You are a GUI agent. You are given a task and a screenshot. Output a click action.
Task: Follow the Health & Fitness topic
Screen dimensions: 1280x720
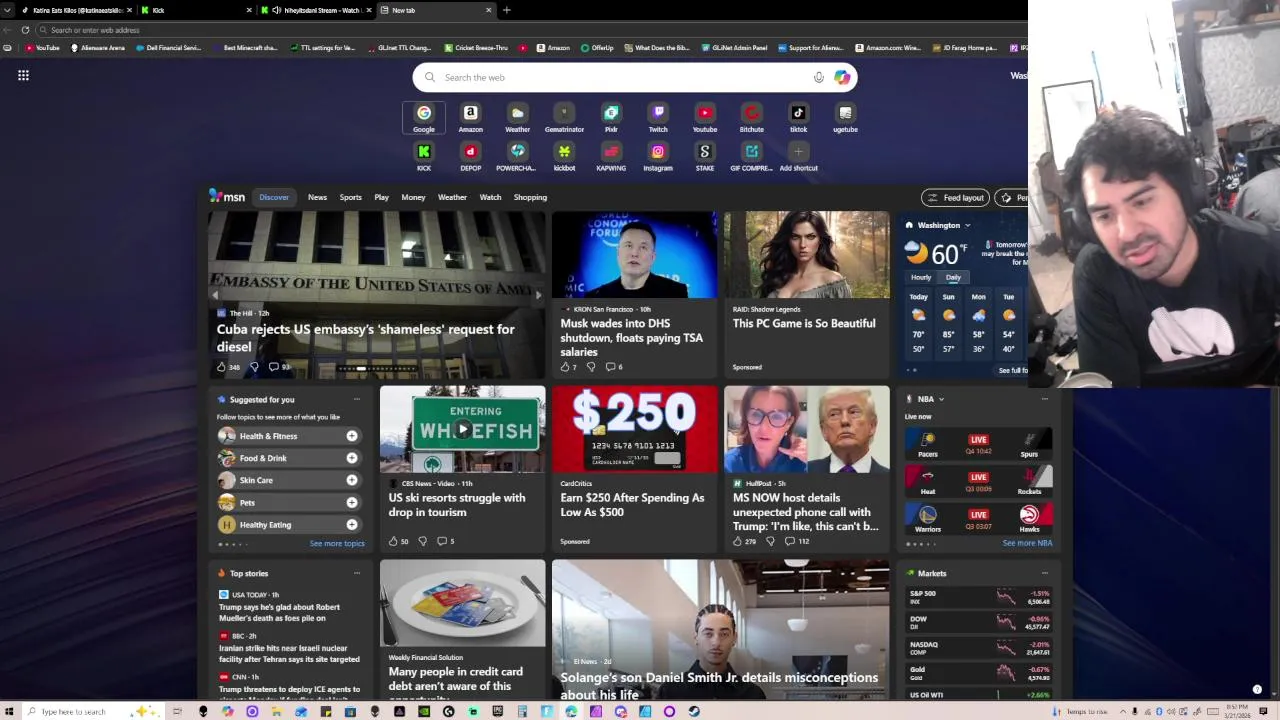[352, 436]
